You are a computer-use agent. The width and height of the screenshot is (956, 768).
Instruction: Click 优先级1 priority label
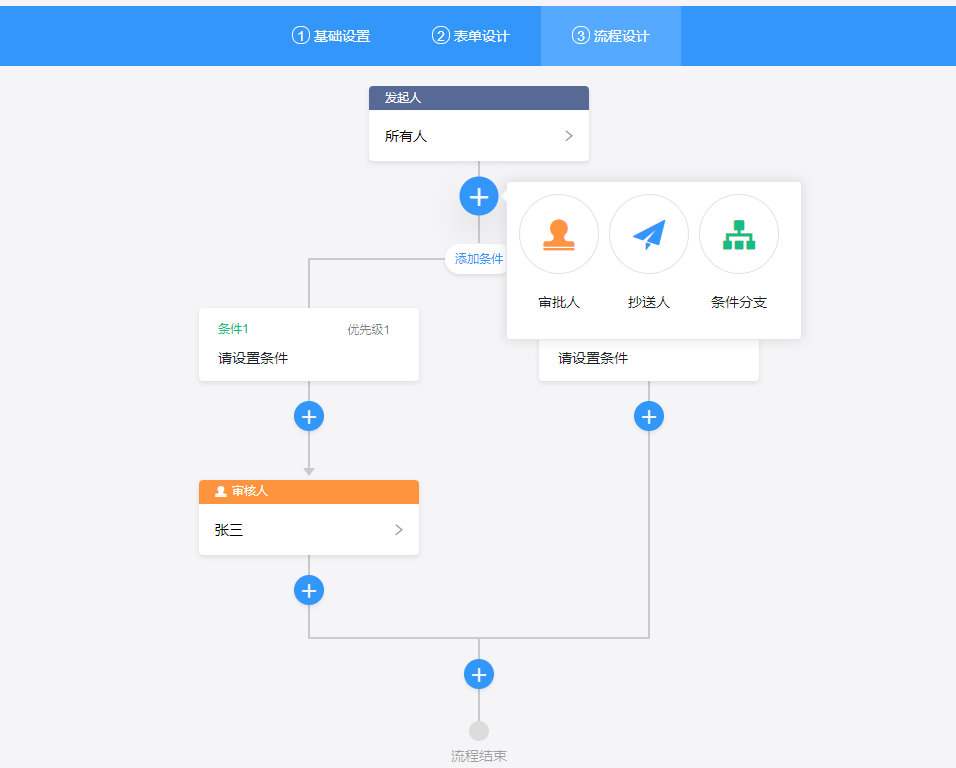tap(368, 330)
